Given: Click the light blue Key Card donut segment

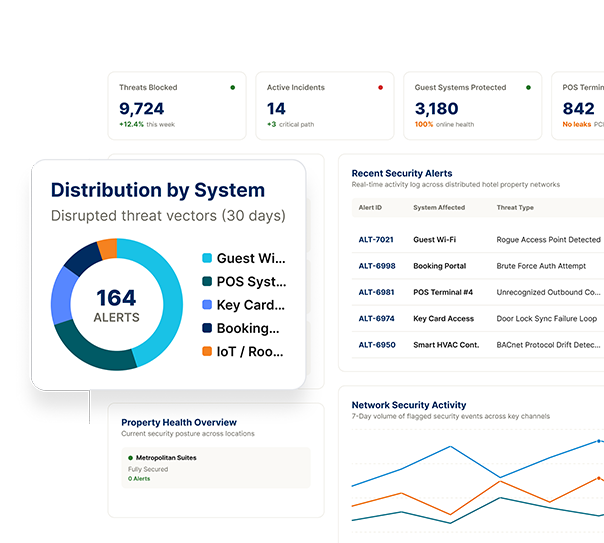Looking at the screenshot, I should tap(62, 297).
